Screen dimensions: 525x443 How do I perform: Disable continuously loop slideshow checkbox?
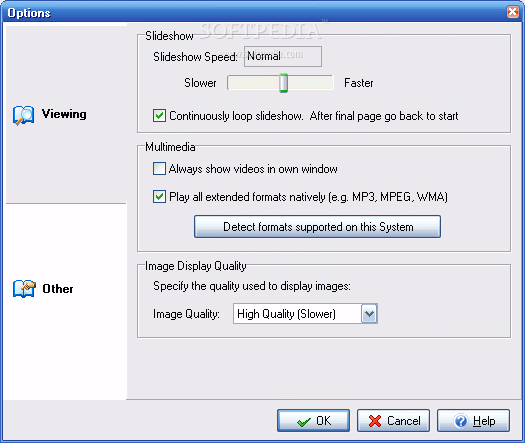(x=159, y=116)
